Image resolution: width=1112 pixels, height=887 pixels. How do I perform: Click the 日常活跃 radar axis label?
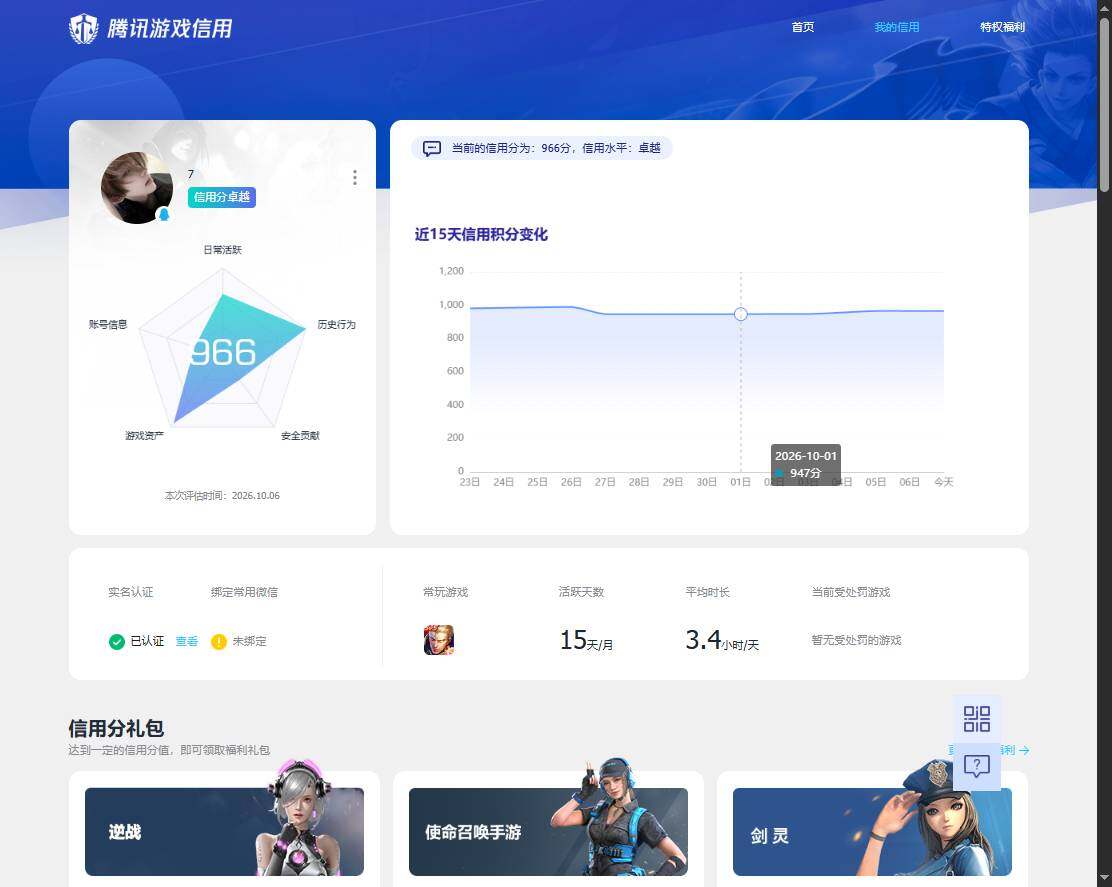click(223, 250)
